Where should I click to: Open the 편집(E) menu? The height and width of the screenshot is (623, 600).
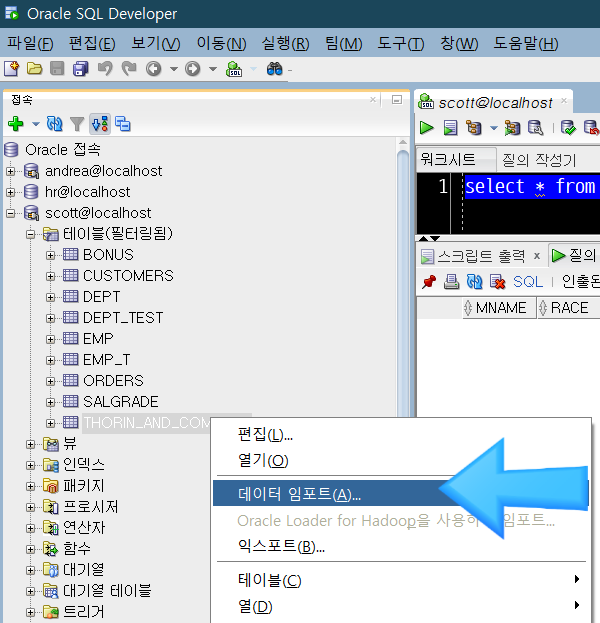(x=92, y=43)
